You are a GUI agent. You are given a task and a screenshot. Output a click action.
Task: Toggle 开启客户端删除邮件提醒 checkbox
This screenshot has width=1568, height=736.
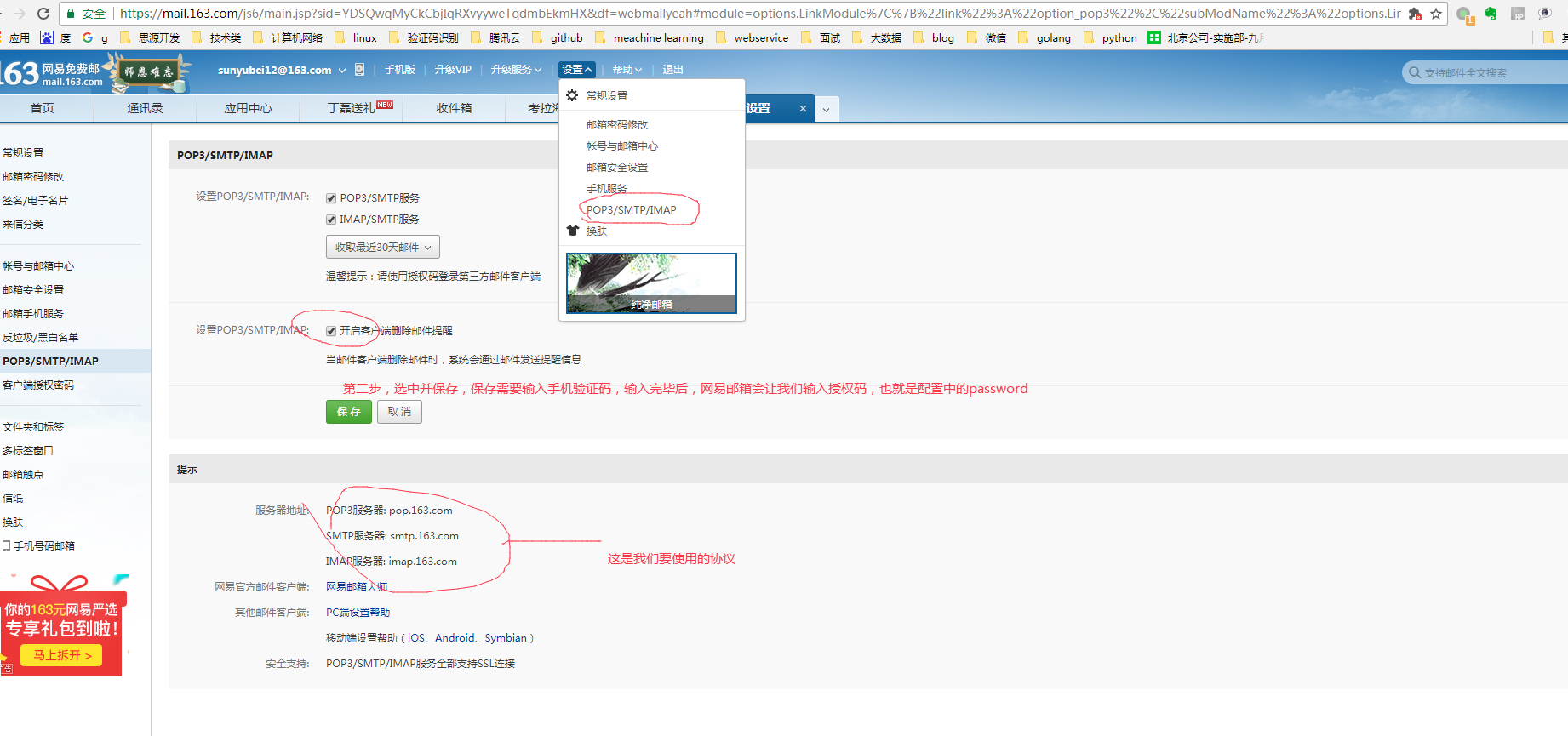(331, 331)
